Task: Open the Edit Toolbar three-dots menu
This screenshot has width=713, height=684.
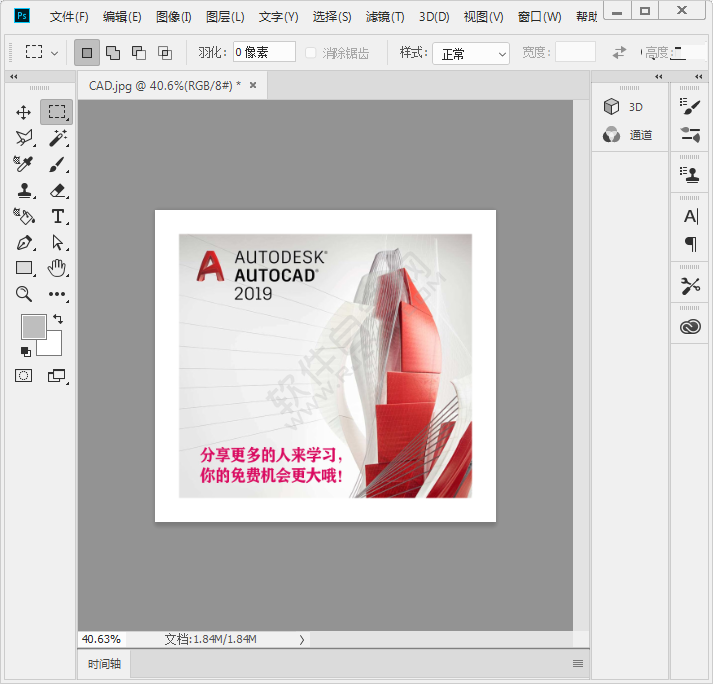Action: click(x=57, y=294)
